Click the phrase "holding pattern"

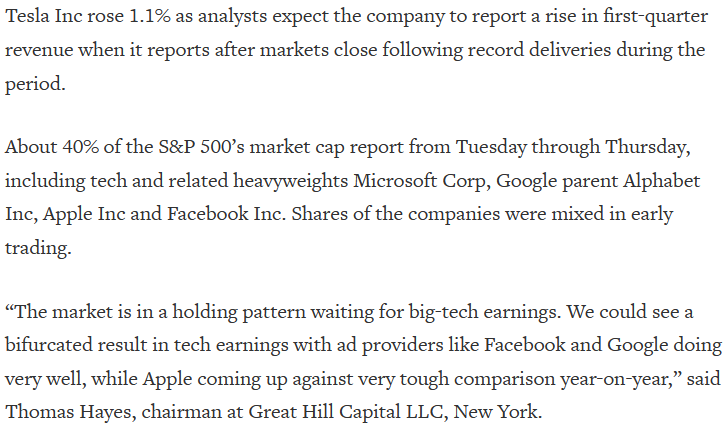click(x=239, y=312)
